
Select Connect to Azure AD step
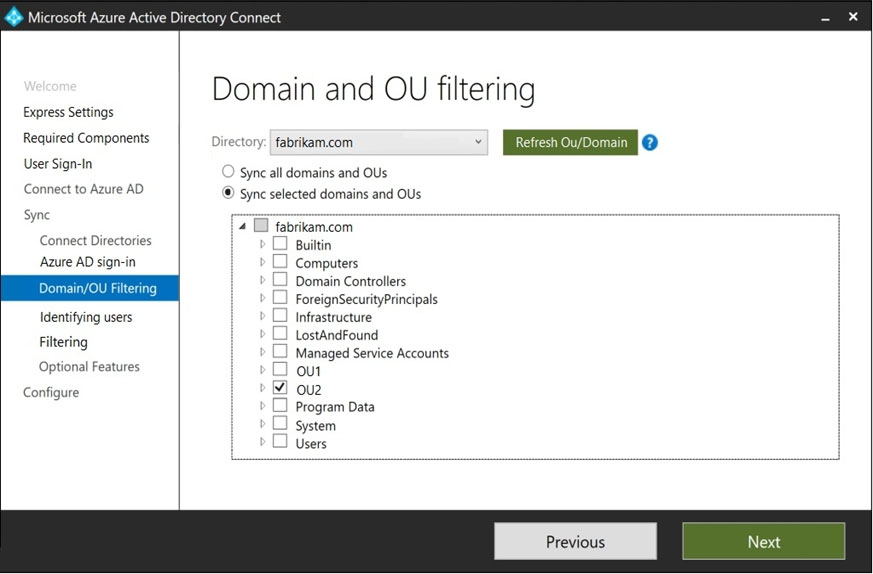point(83,189)
